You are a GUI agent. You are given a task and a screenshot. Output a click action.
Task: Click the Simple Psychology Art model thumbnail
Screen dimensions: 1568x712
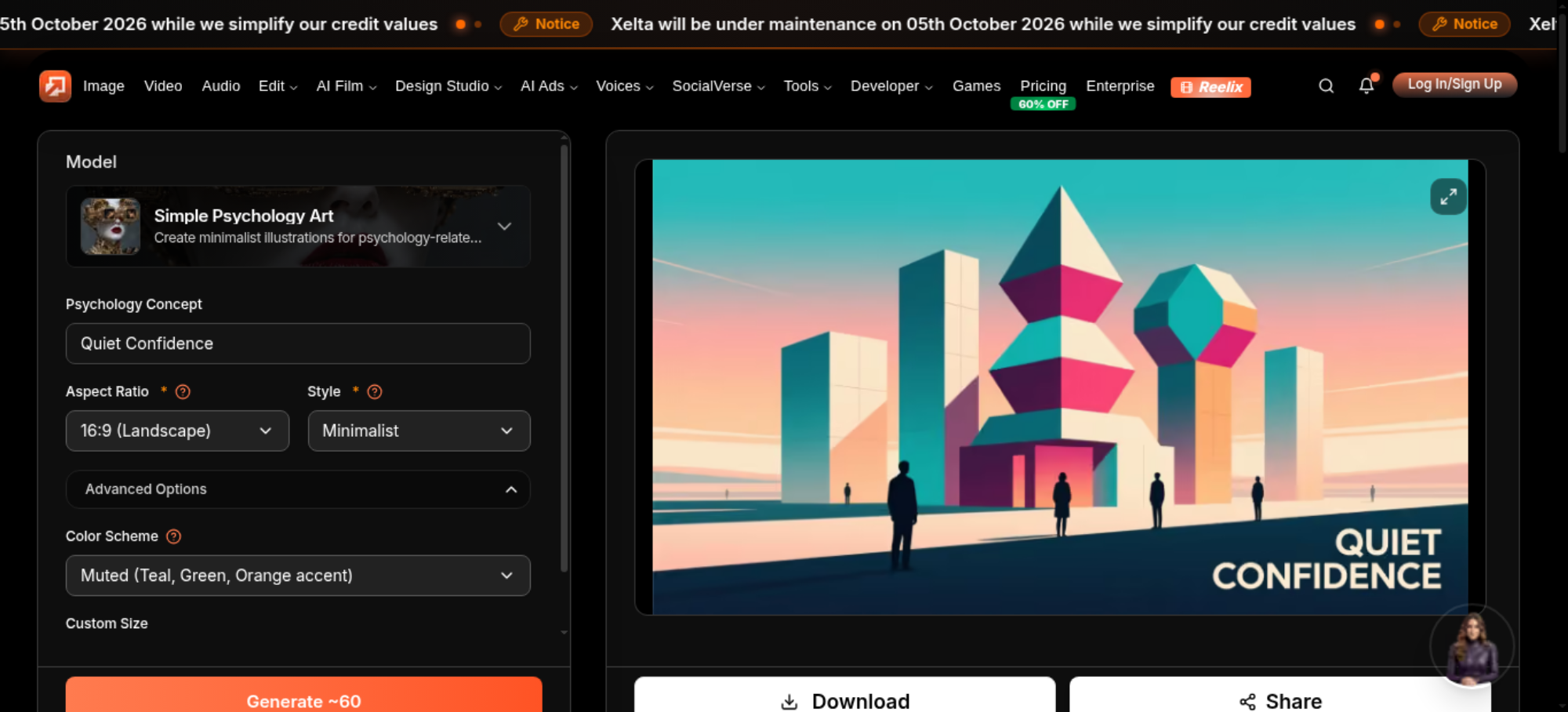(x=111, y=227)
